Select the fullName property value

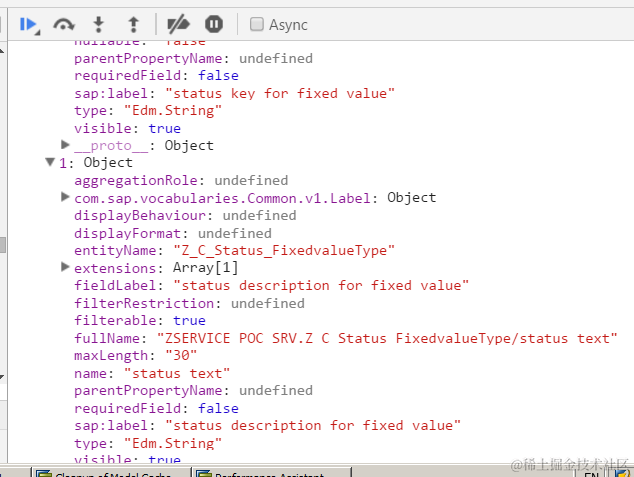(387, 338)
